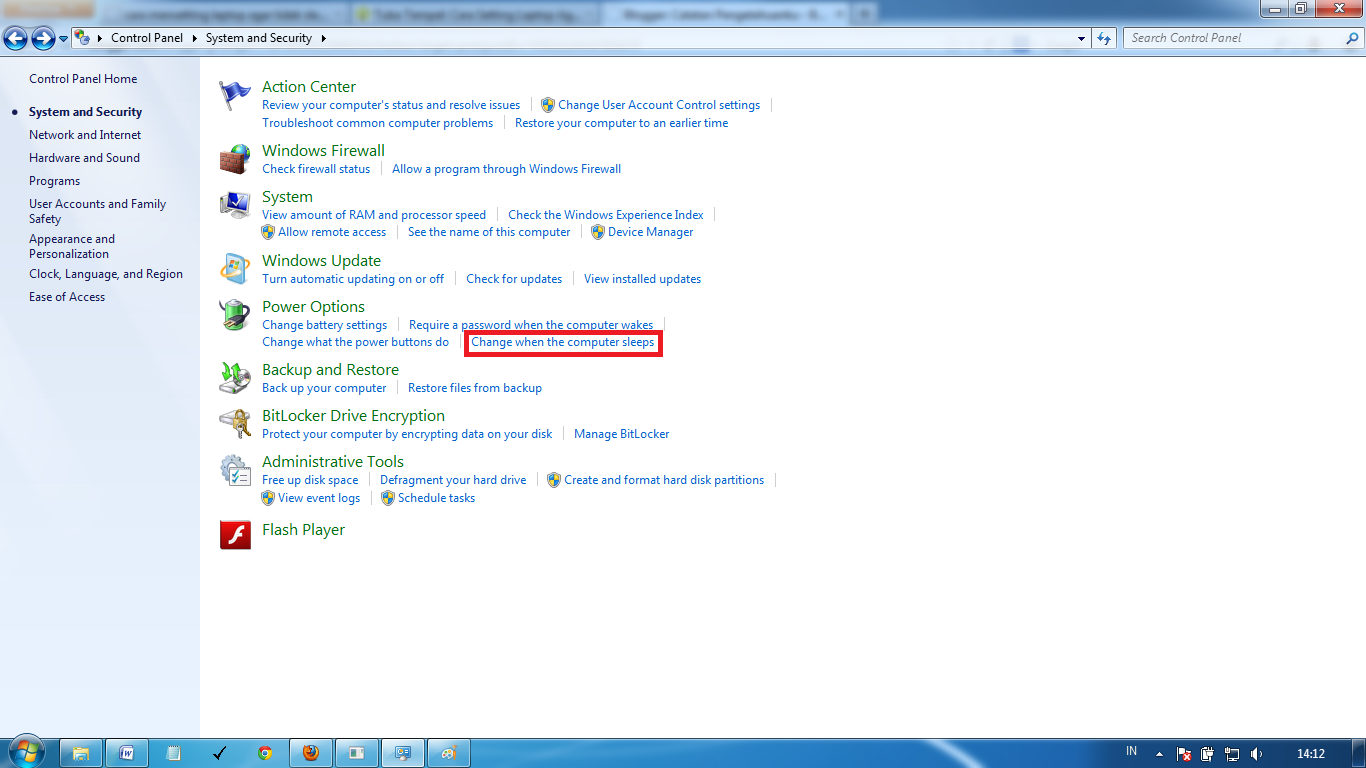Open Microsoft Word from the taskbar
Viewport: 1366px width, 768px height.
point(127,753)
